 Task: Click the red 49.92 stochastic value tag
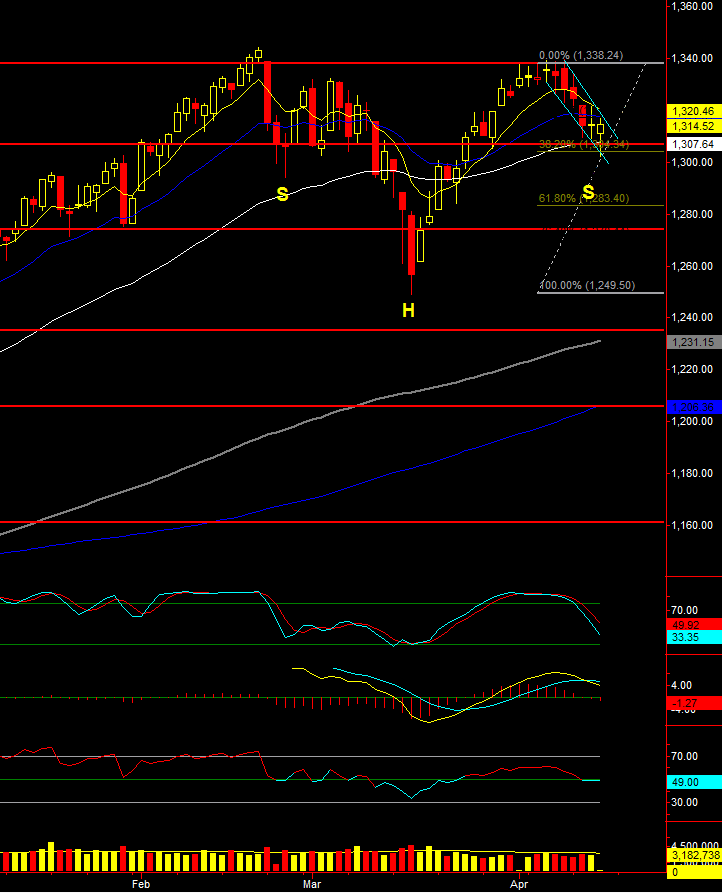pos(693,624)
